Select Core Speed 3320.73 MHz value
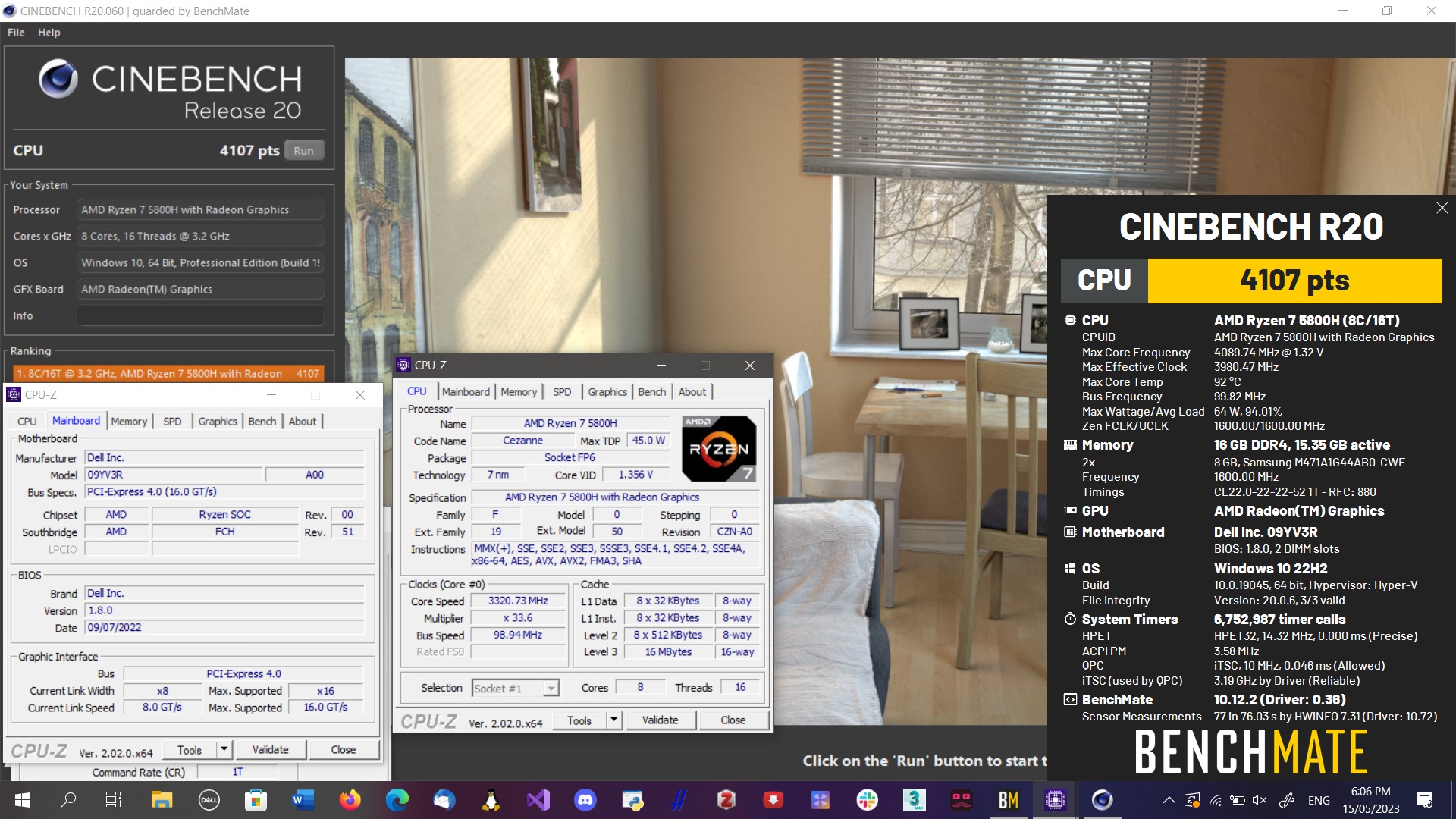Viewport: 1456px width, 819px height. [x=518, y=601]
